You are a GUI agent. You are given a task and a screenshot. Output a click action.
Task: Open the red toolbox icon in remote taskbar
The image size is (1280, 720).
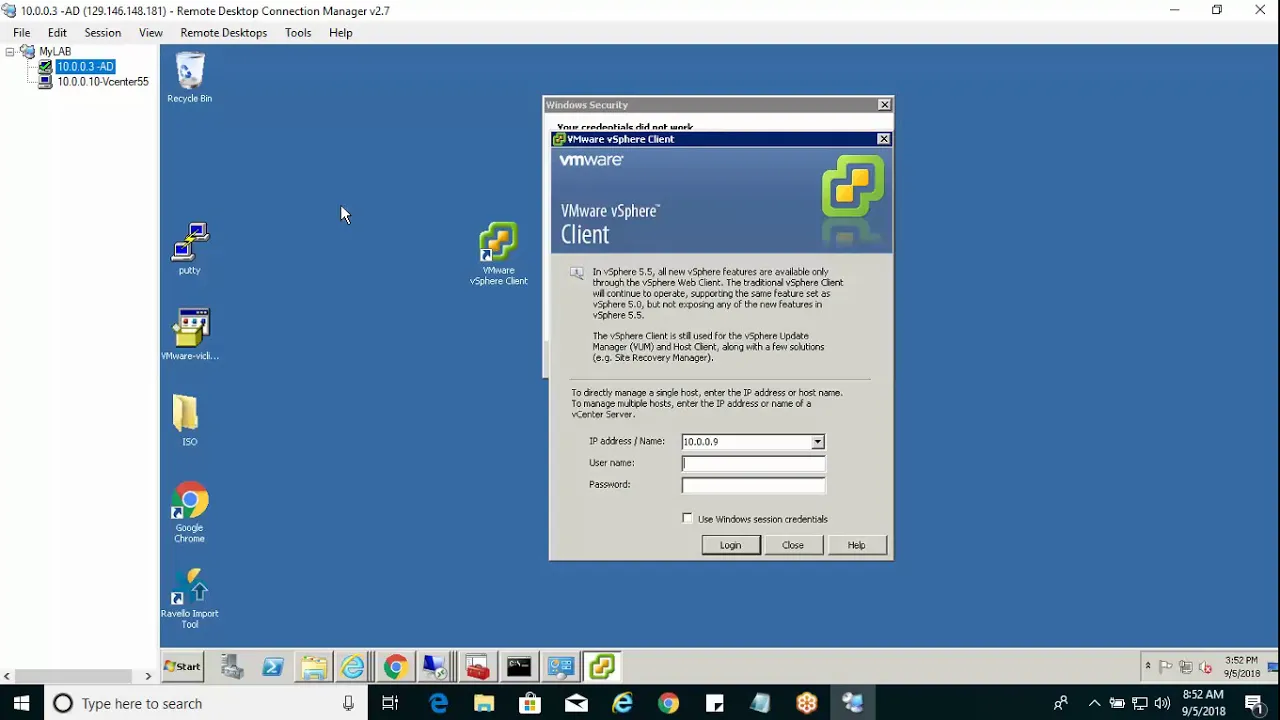point(477,667)
